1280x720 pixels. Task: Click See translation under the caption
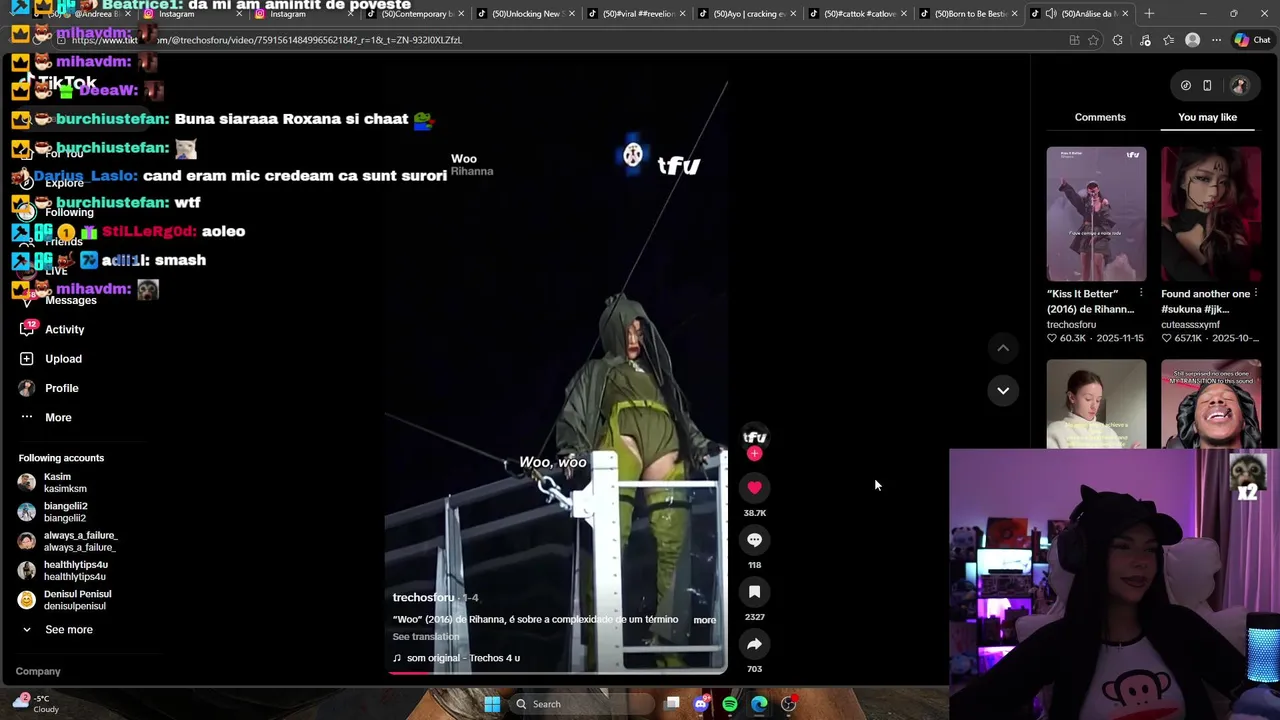click(x=426, y=637)
